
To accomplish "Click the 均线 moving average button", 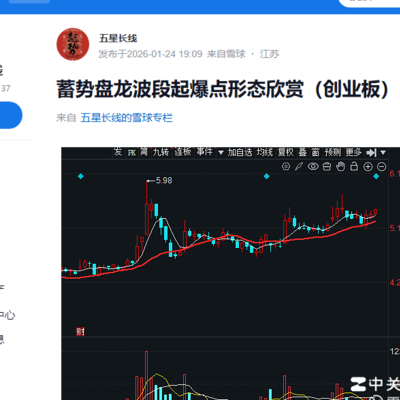I will [x=265, y=152].
